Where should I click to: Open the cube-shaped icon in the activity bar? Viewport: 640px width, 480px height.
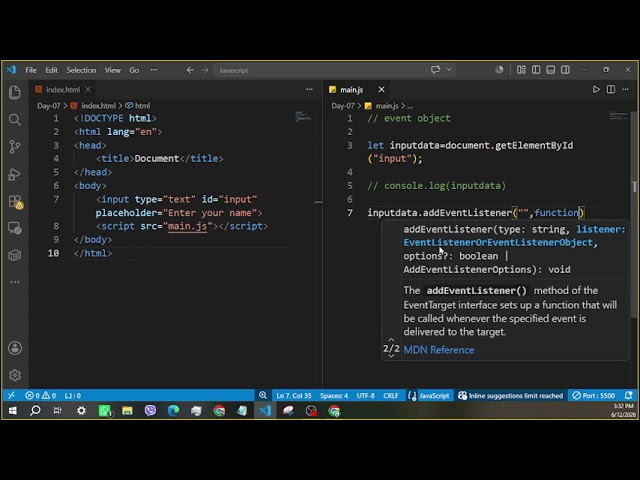coord(15,256)
